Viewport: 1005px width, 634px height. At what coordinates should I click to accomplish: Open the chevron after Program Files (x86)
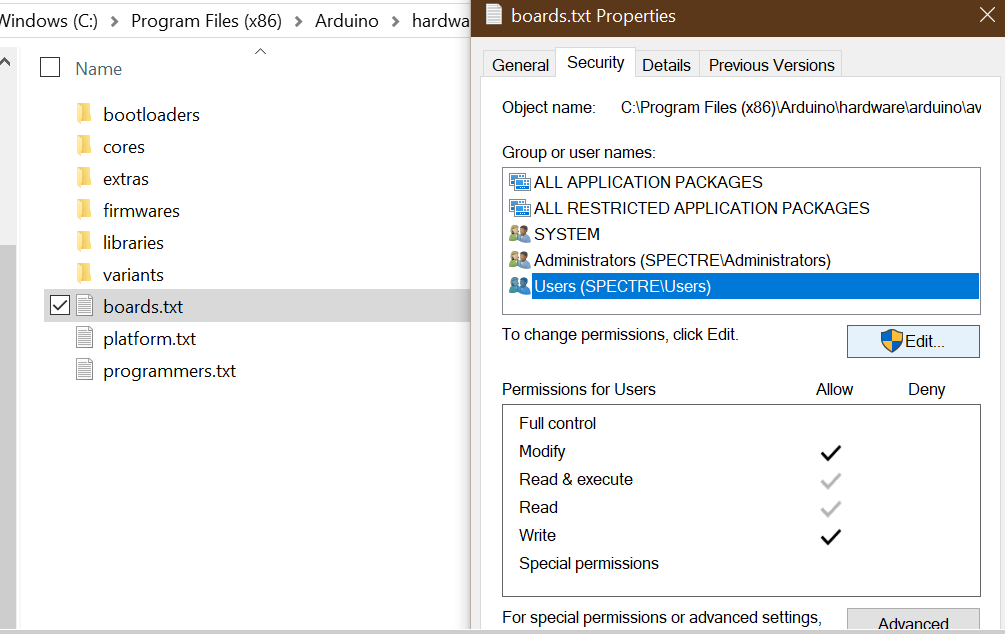298,21
